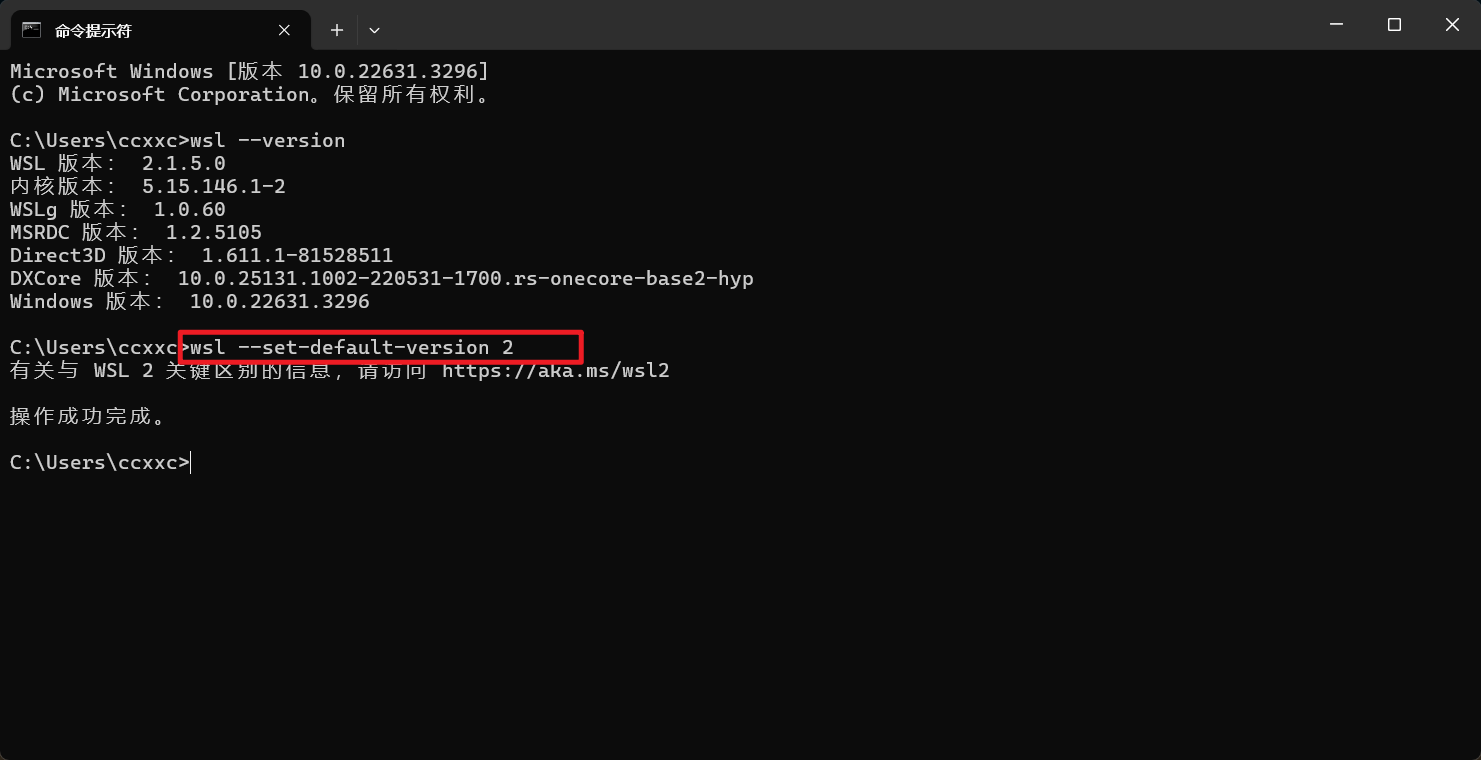Click the 操作成功完成 message

(88, 416)
